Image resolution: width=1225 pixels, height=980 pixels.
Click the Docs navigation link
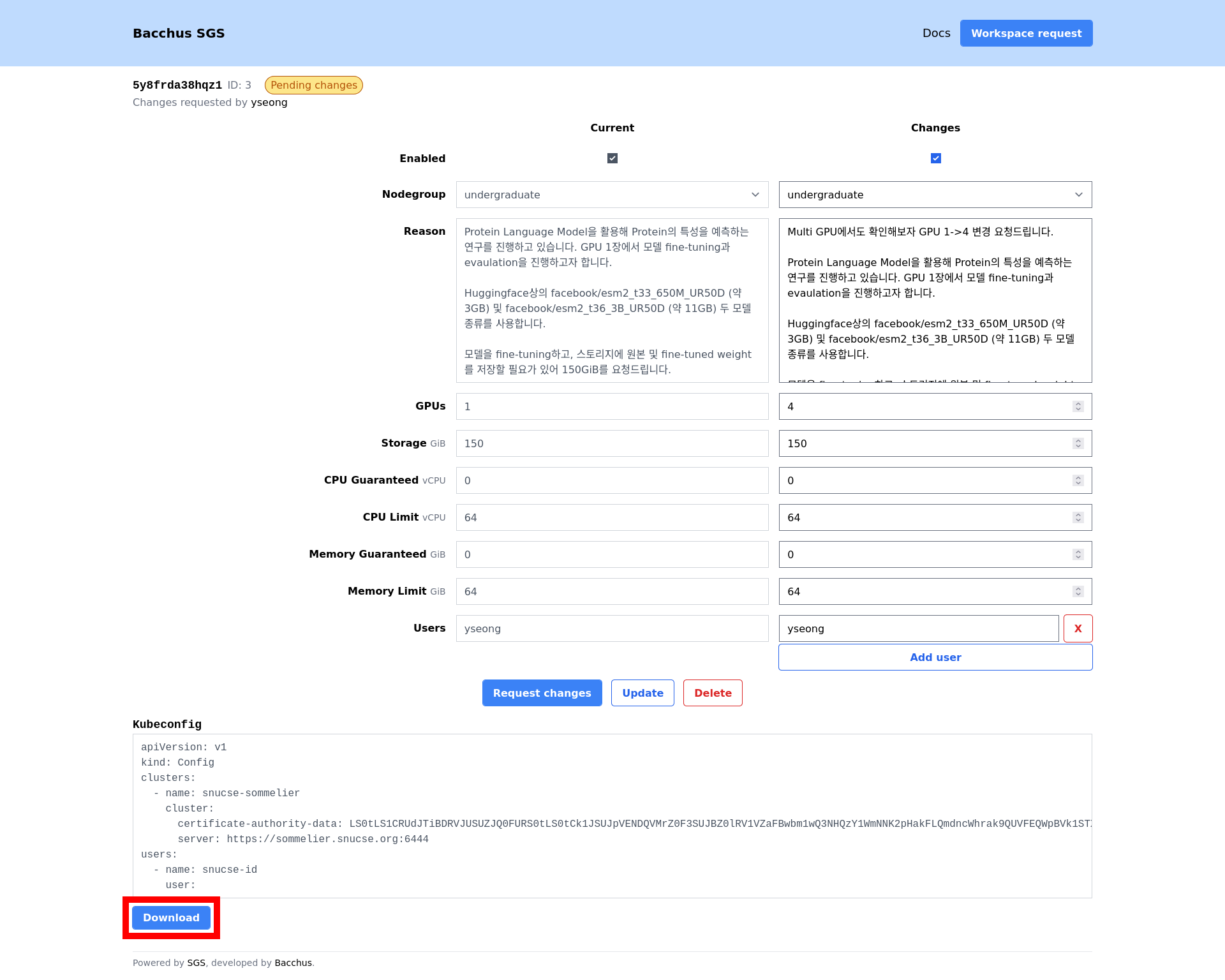[x=936, y=33]
